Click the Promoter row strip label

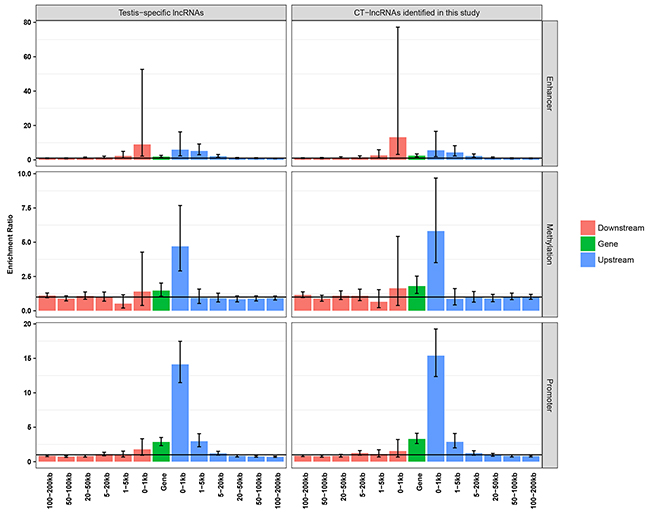coord(550,393)
